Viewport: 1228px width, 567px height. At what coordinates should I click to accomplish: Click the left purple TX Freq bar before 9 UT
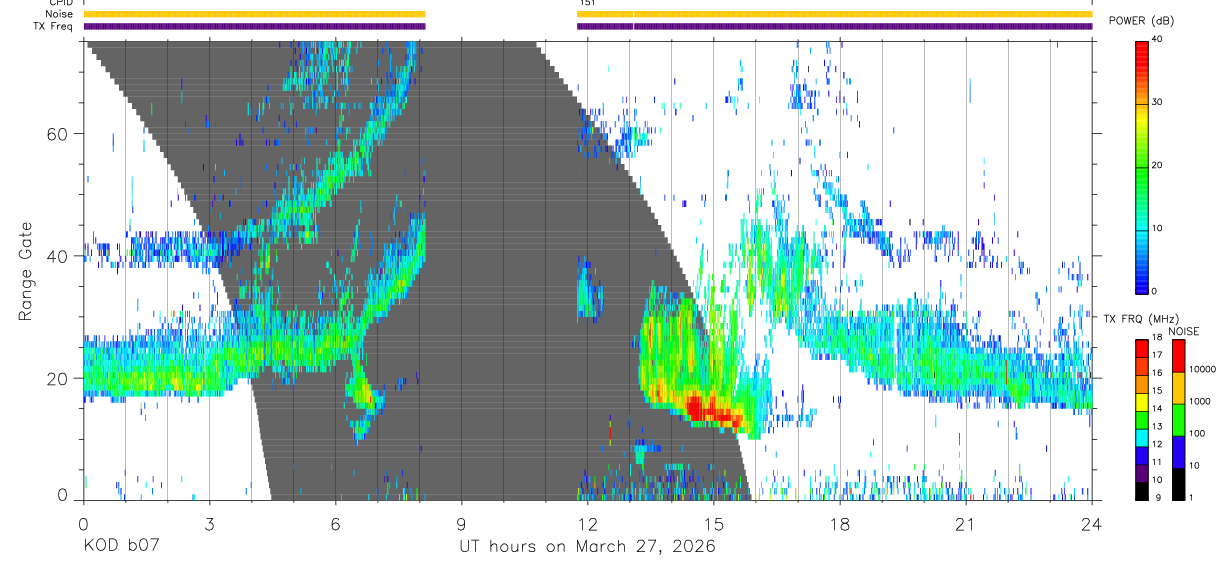[255, 26]
